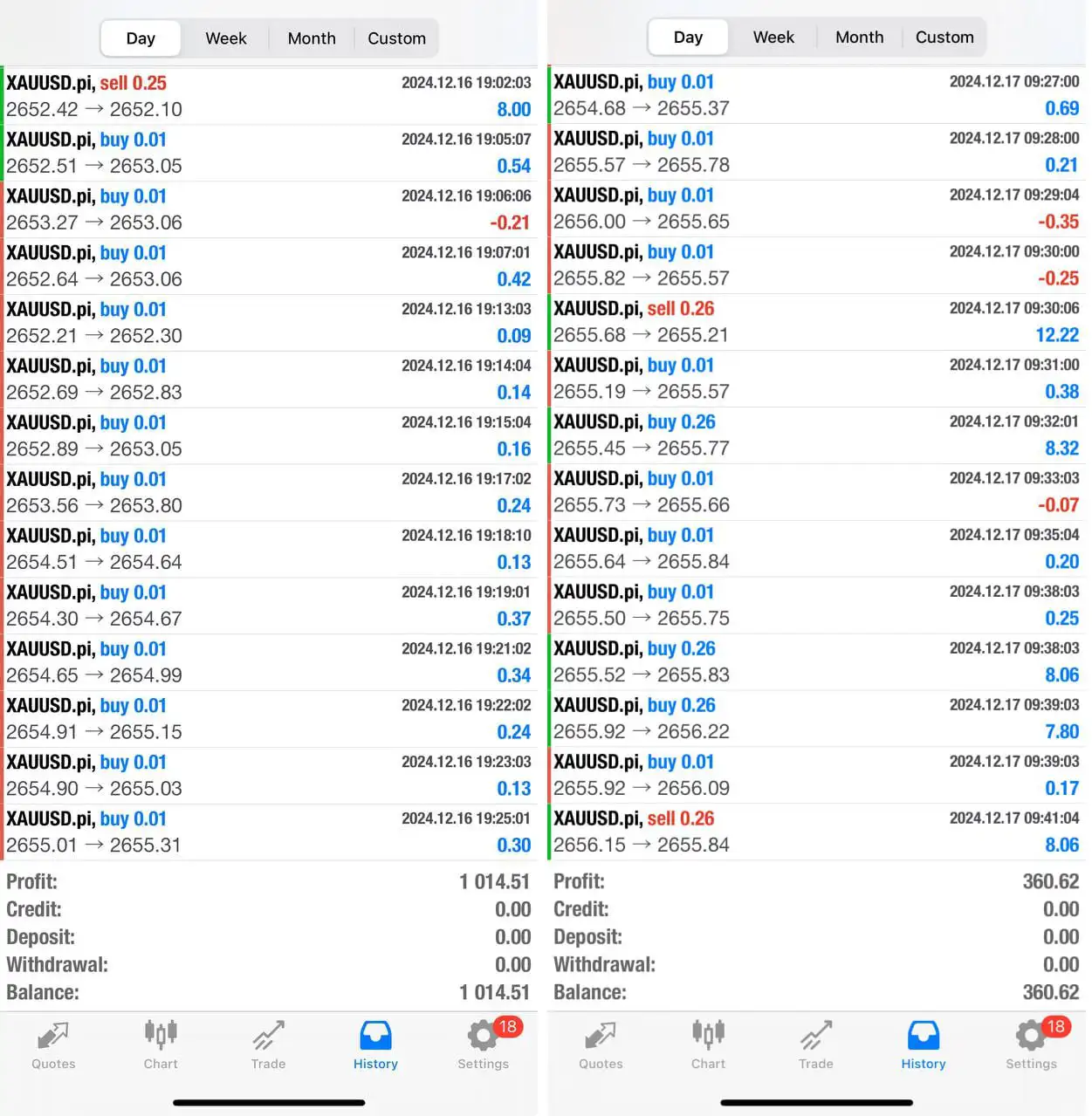This screenshot has width=1092, height=1116.
Task: Tap Custom segment in right panel
Action: 944,38
